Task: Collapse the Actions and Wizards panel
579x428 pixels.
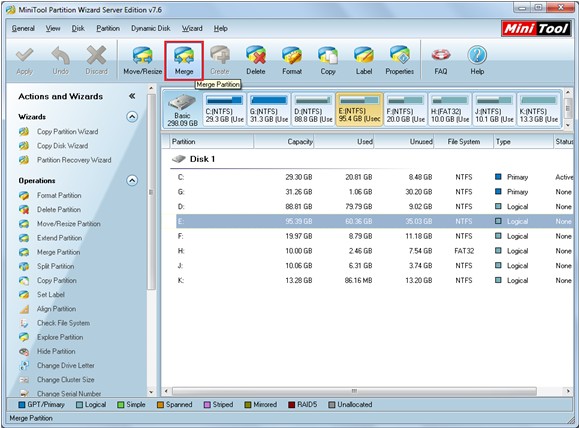Action: pyautogui.click(x=132, y=96)
